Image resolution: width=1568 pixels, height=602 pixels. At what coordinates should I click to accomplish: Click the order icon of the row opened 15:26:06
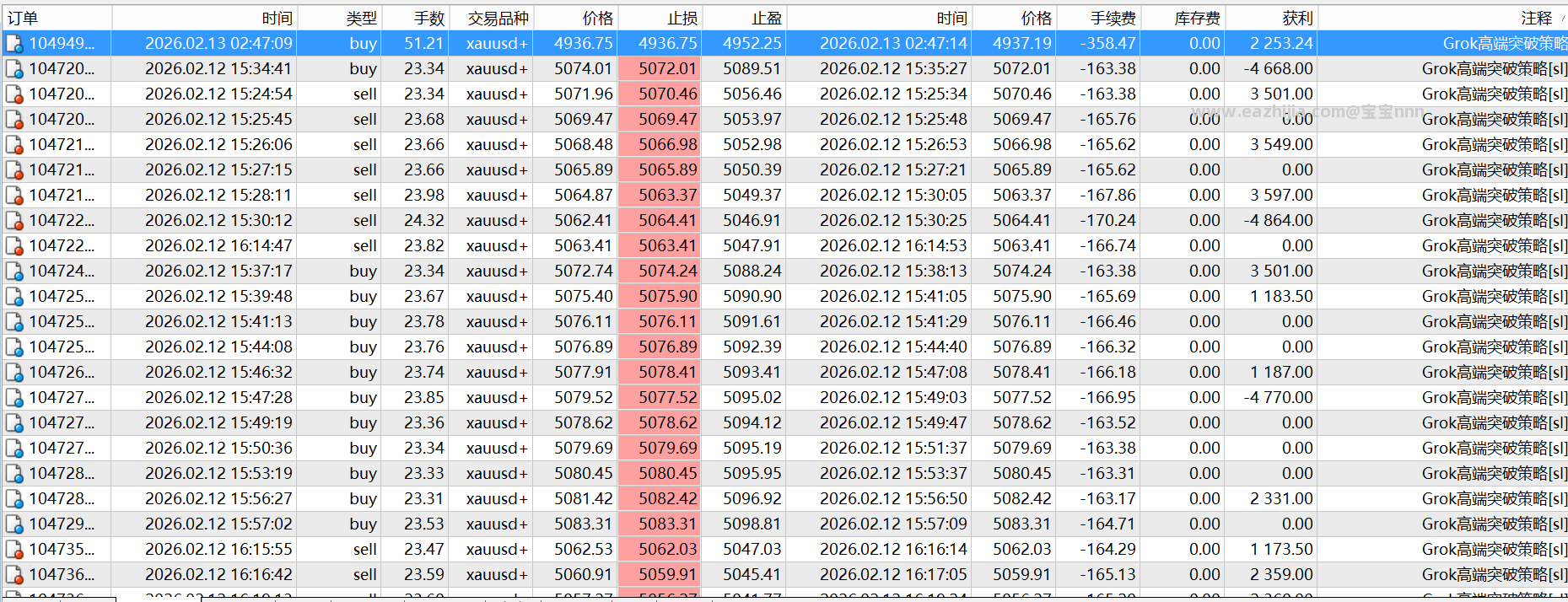click(14, 145)
